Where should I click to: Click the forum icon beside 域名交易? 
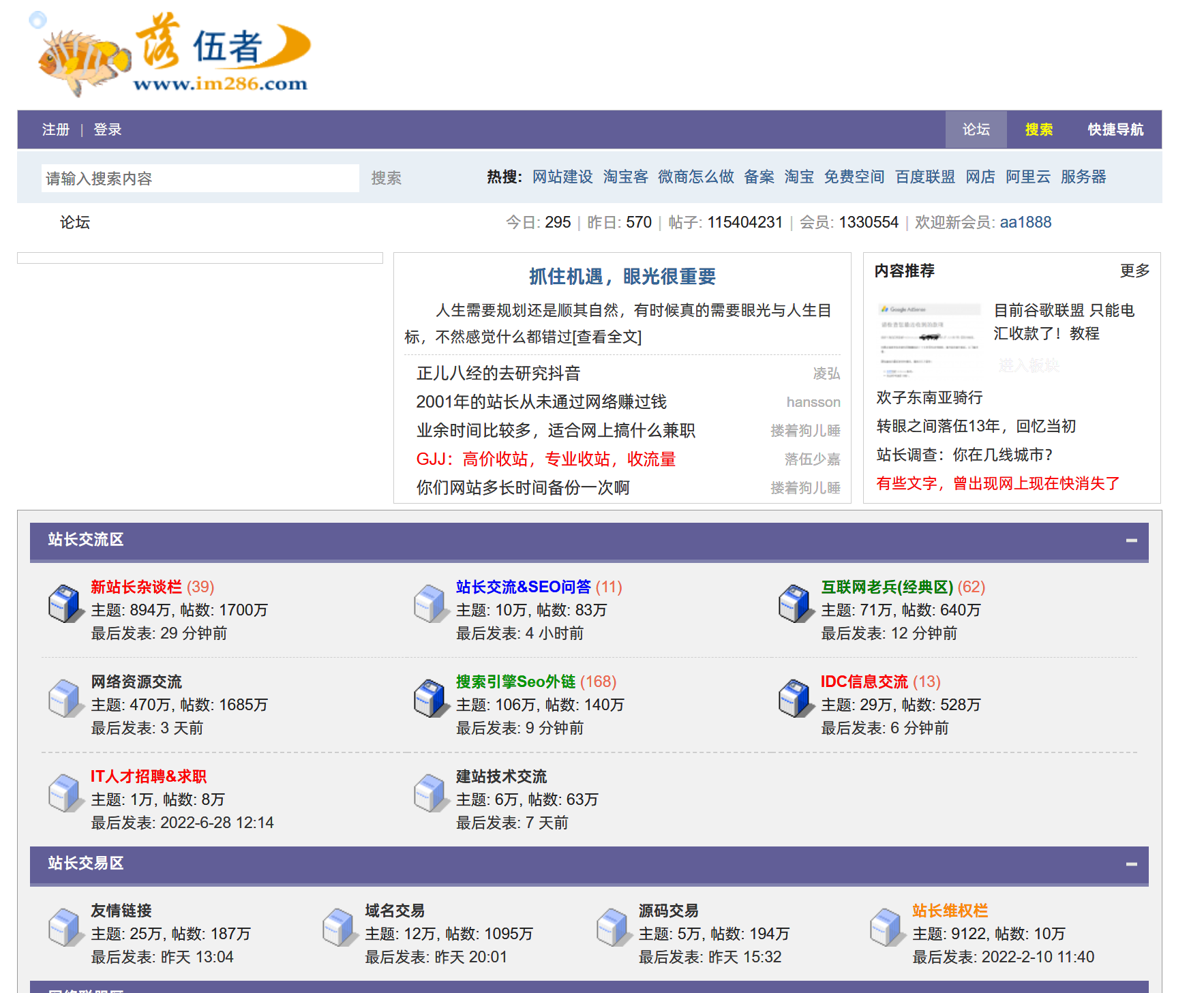tap(338, 928)
